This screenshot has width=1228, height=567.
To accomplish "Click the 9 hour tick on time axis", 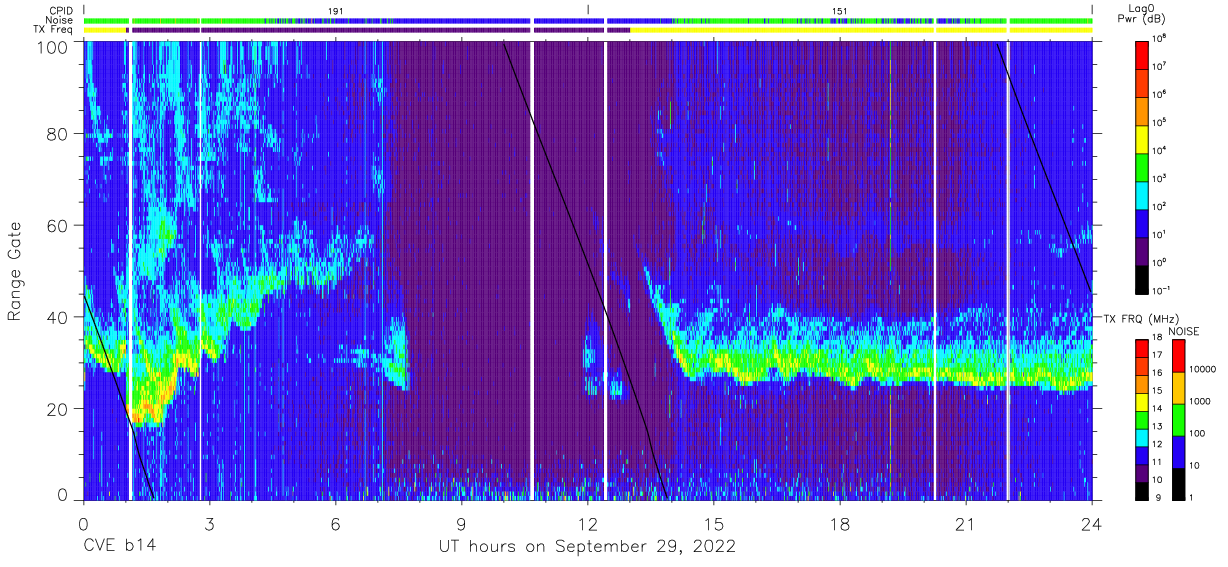I will 462,523.
